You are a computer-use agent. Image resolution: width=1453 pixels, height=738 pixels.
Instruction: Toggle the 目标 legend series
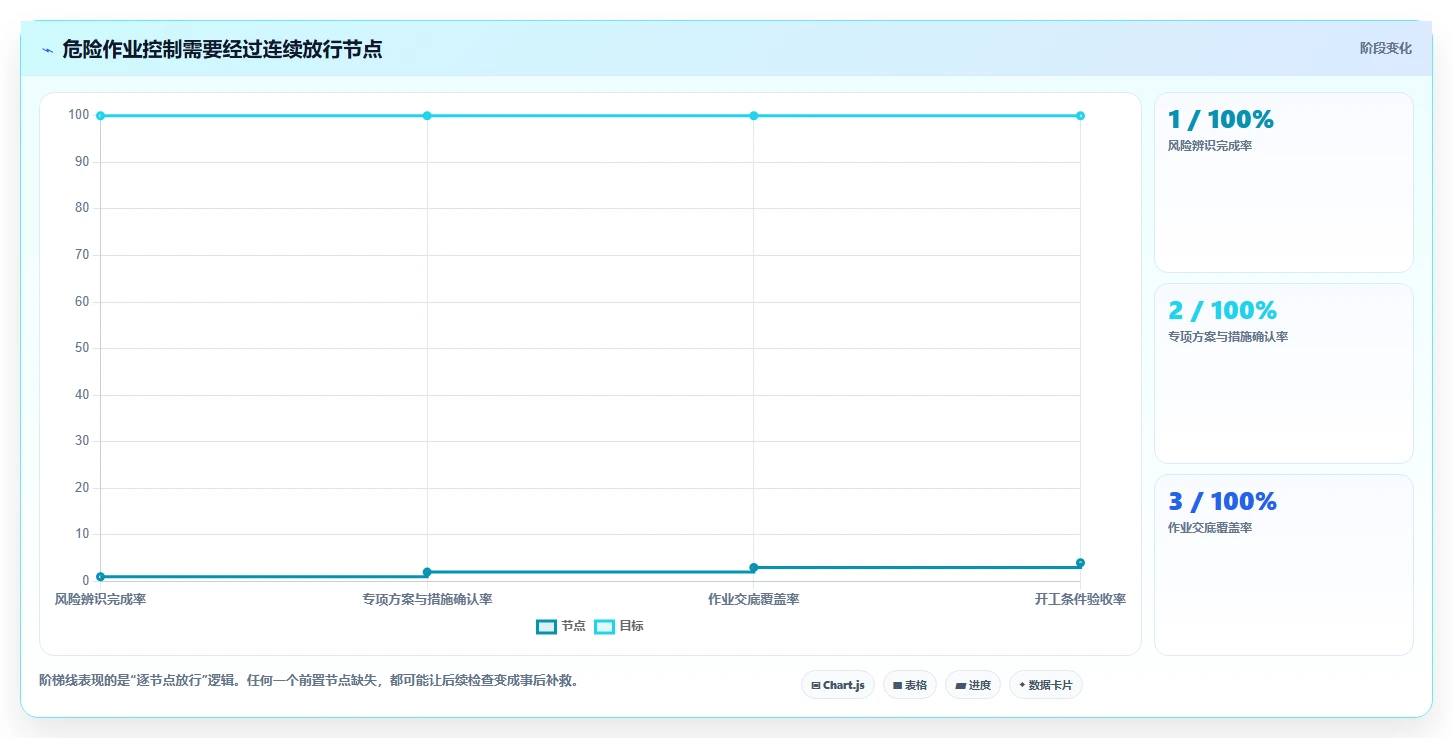click(619, 626)
